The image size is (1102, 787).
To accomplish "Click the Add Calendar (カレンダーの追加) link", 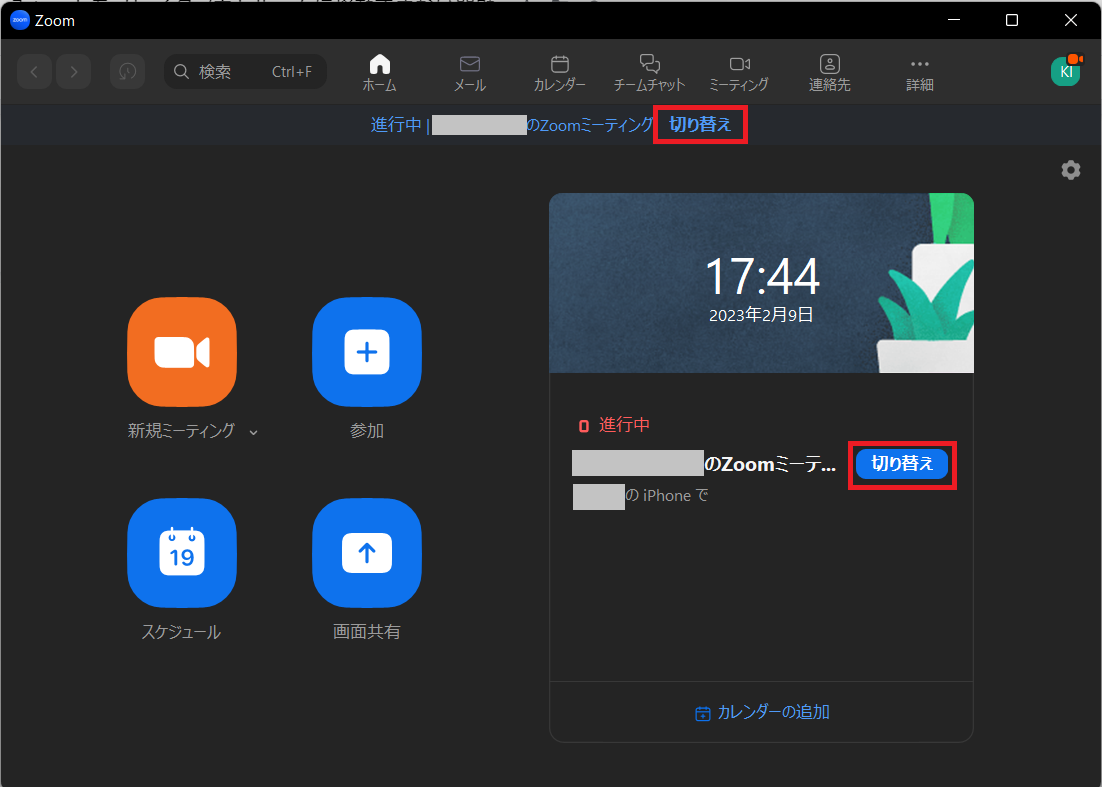I will pyautogui.click(x=762, y=712).
